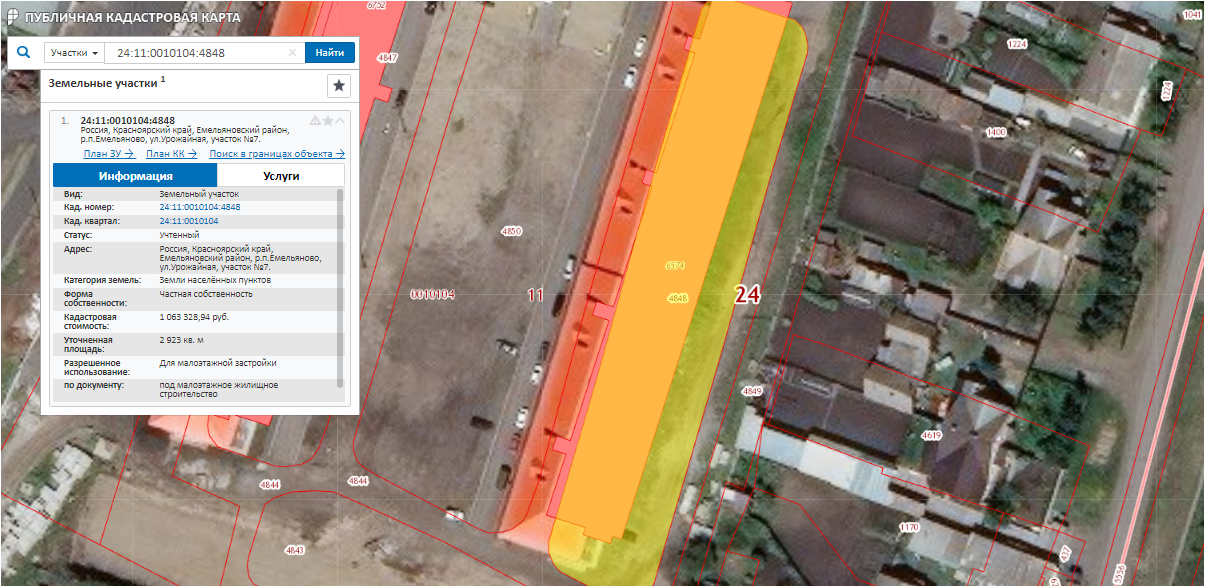The width and height of the screenshot is (1205, 587).
Task: Switch to the Услуги tab
Action: coord(281,175)
